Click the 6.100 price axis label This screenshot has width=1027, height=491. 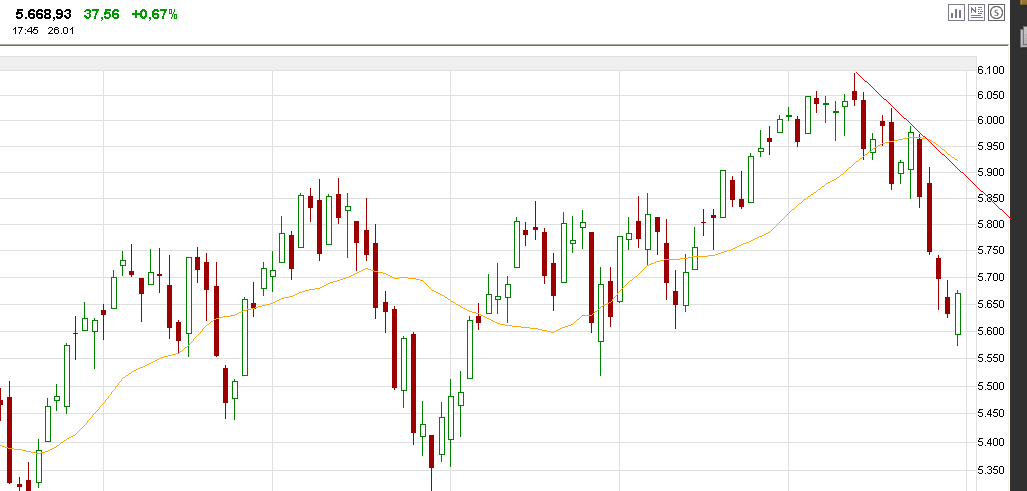[990, 71]
